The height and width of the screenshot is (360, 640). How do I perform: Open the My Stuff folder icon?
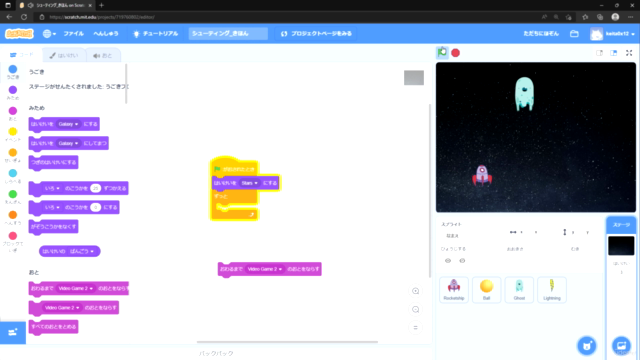(574, 34)
